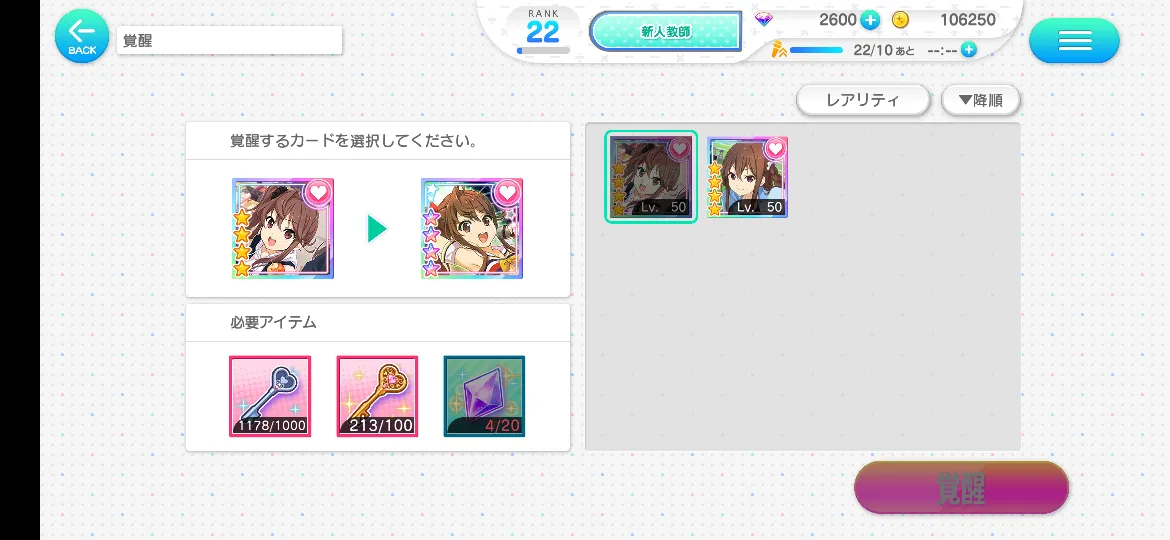This screenshot has width=1170, height=540.
Task: Go back with the BACK arrow button
Action: (x=82, y=36)
